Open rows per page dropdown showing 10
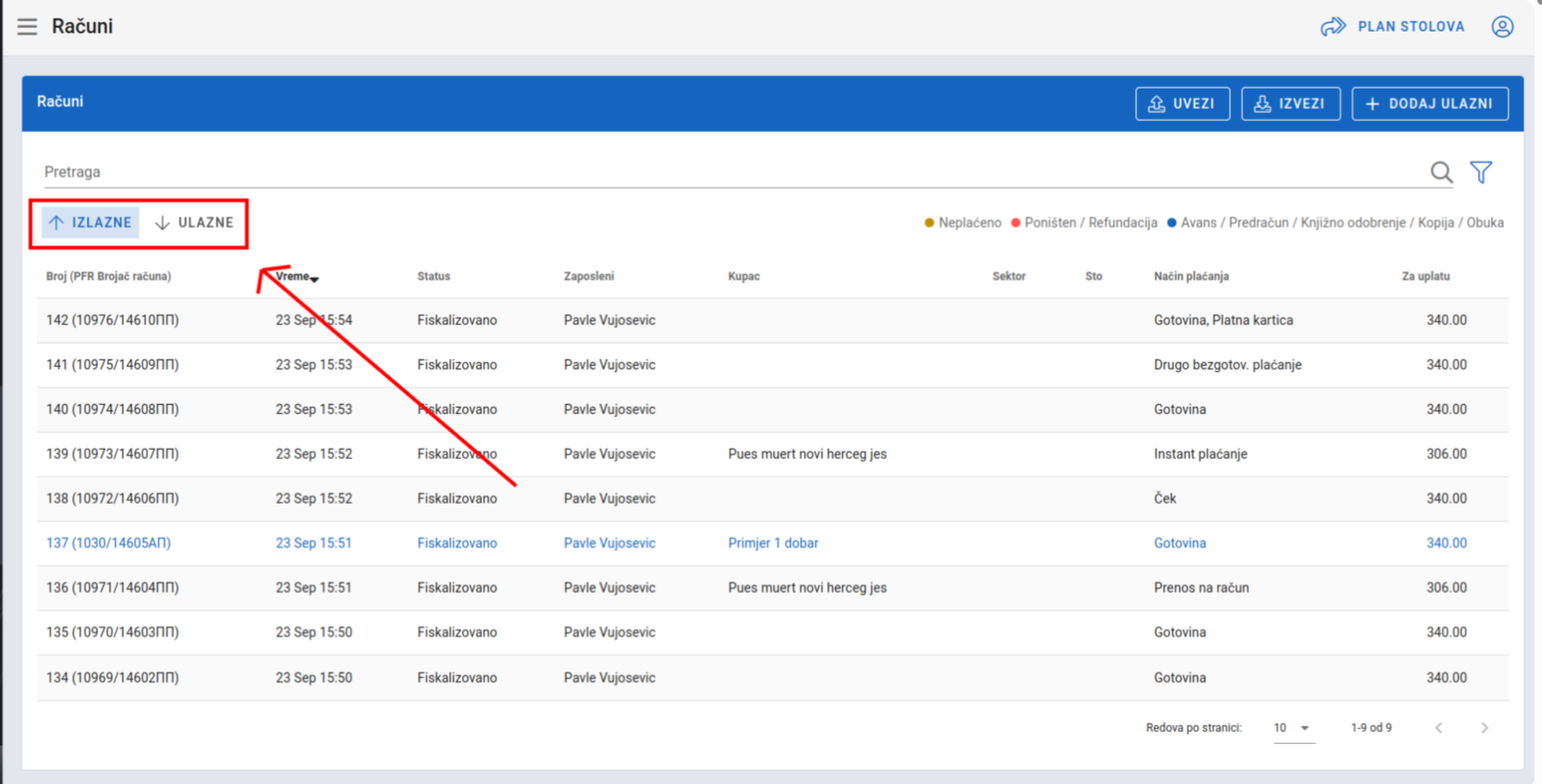This screenshot has width=1542, height=784. (1292, 728)
